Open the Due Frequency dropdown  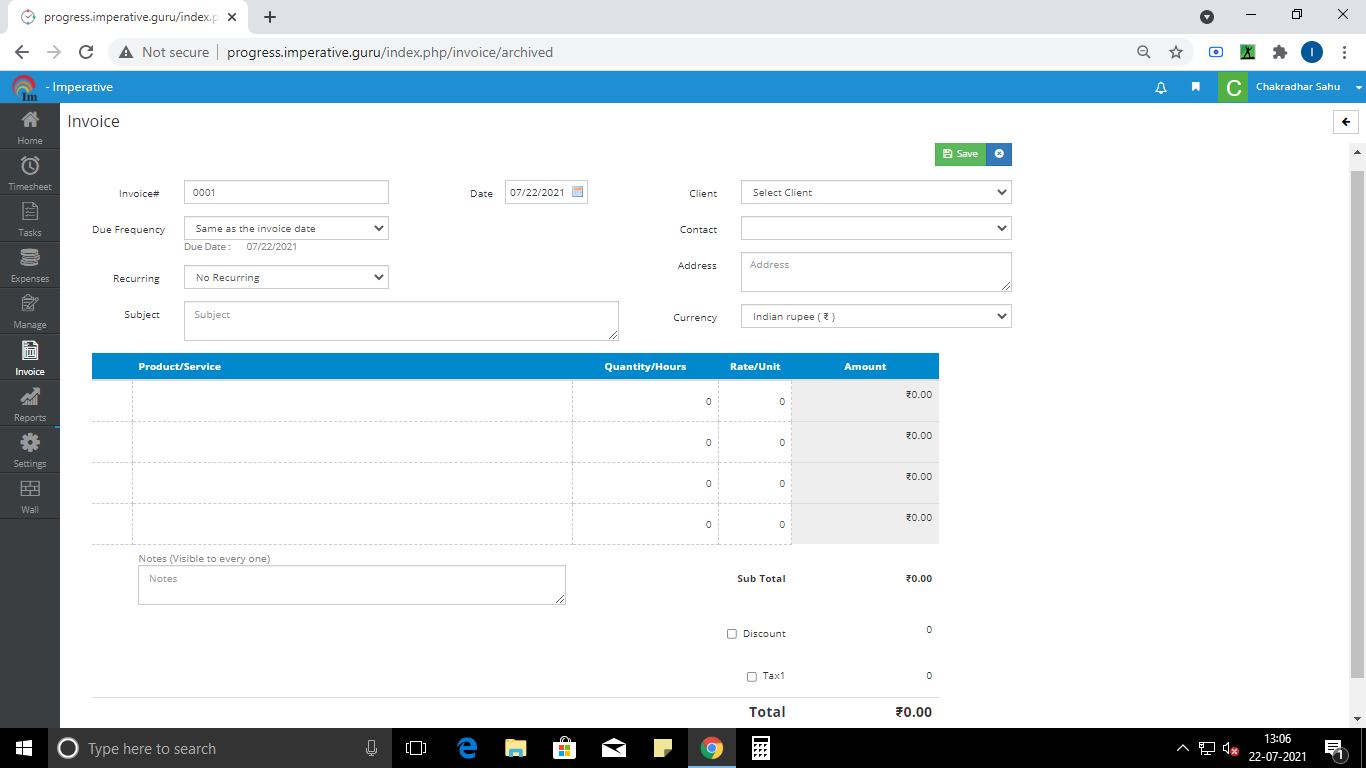(x=286, y=229)
